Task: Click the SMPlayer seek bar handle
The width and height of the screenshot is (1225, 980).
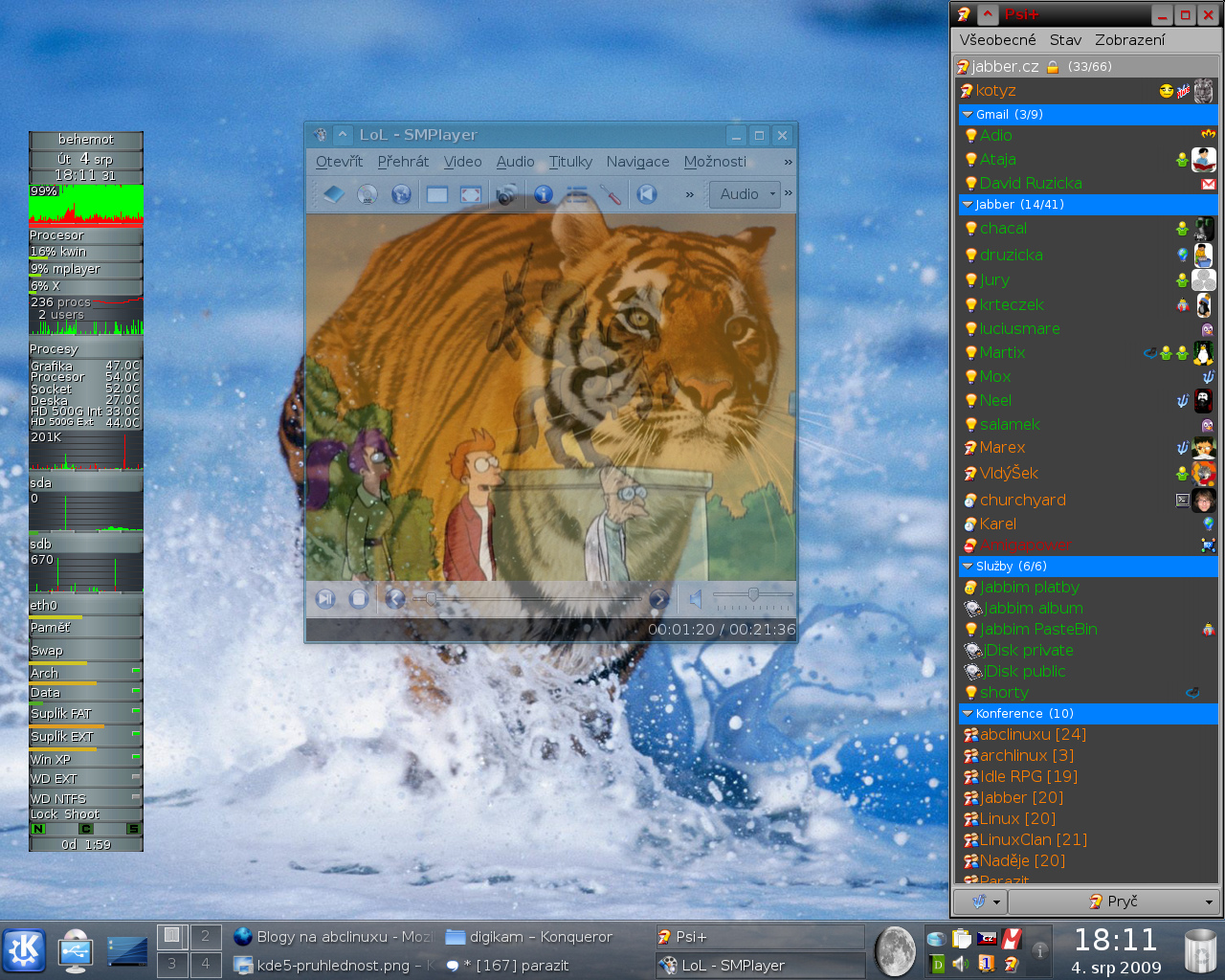Action: pos(431,598)
